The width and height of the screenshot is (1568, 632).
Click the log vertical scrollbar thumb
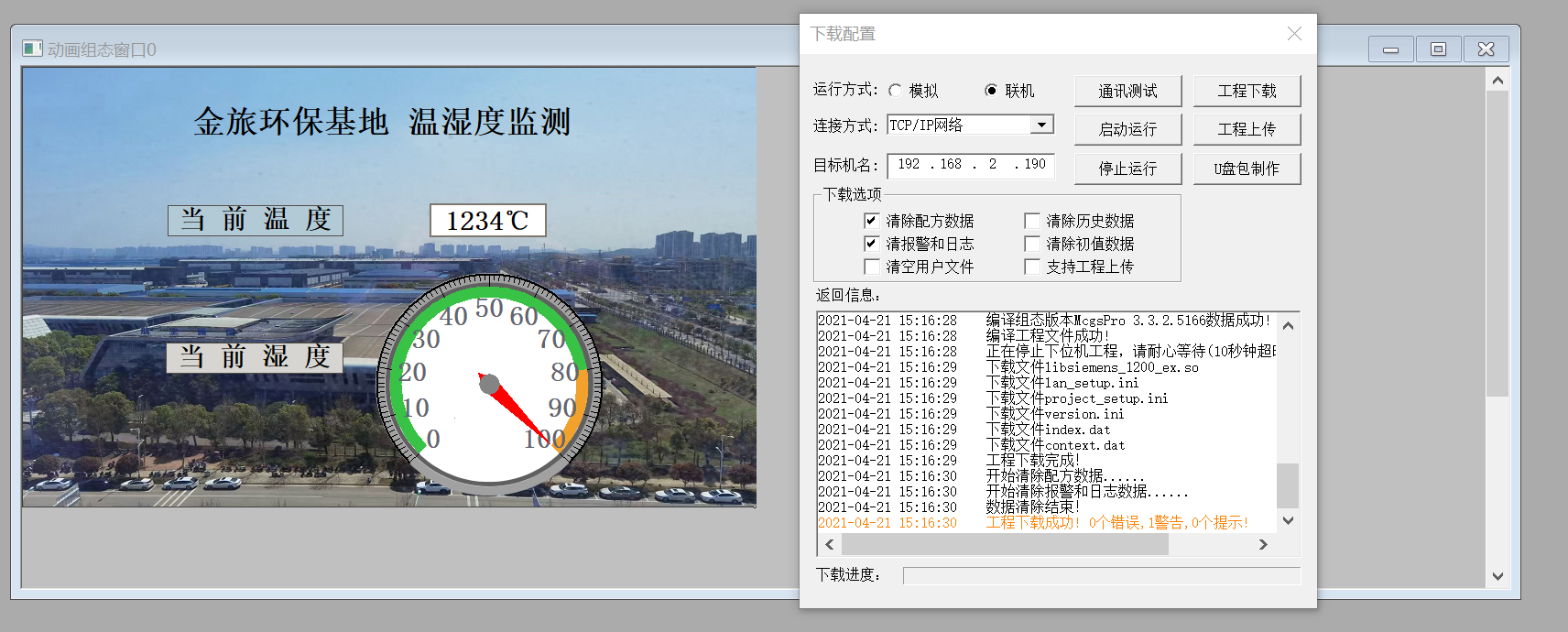tap(1288, 485)
